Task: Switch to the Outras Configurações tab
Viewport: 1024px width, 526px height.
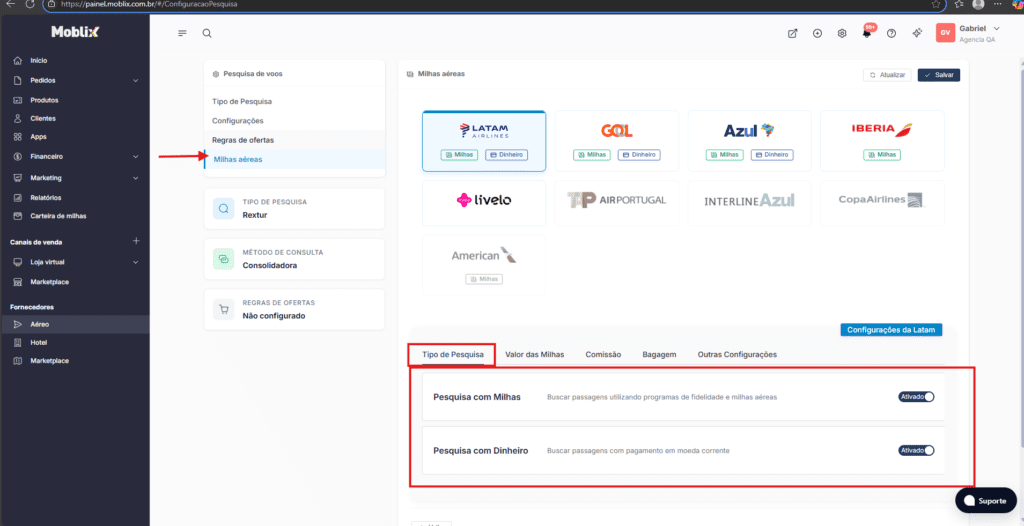Action: (x=737, y=354)
